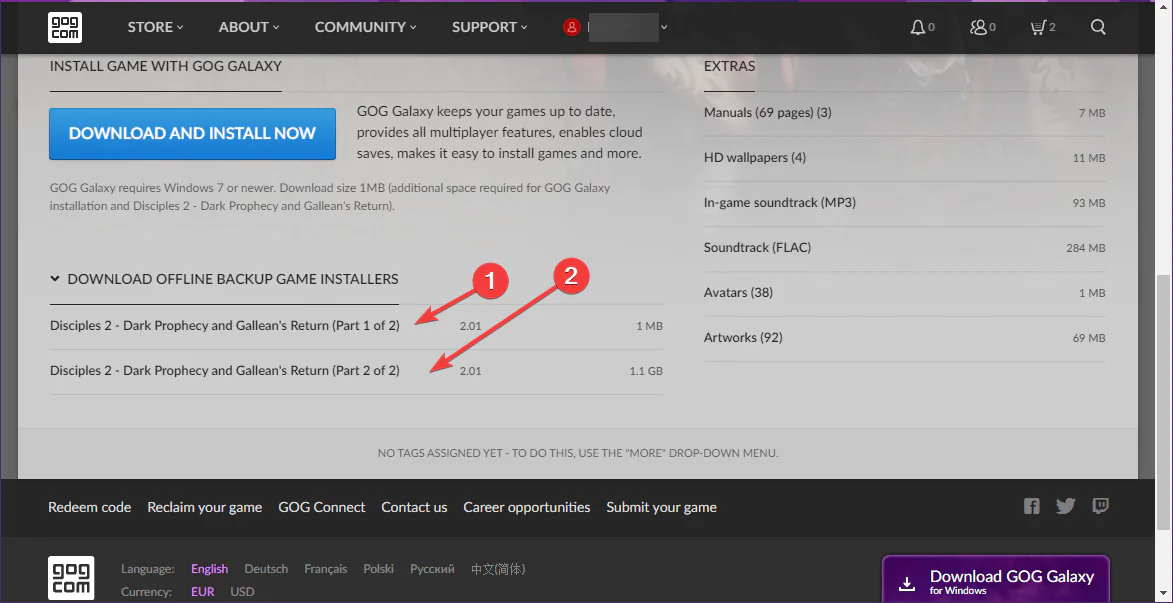Select EUR currency
The image size is (1173, 603).
click(203, 591)
